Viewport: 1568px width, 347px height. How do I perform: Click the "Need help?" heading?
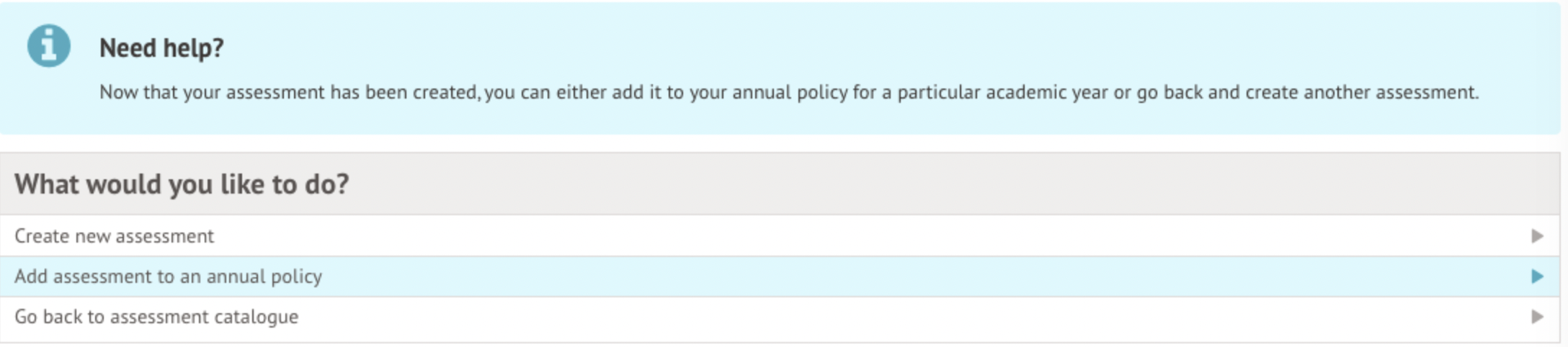(161, 48)
